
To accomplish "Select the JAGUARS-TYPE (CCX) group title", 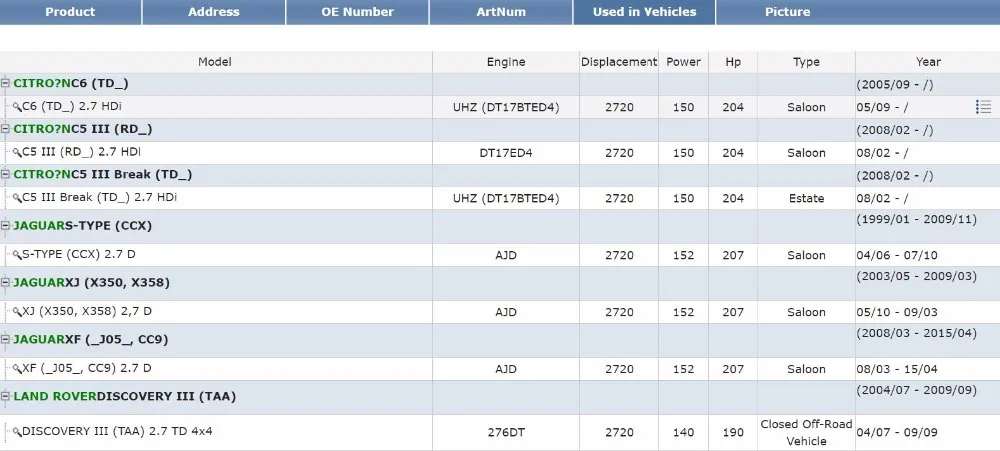I will [82, 226].
